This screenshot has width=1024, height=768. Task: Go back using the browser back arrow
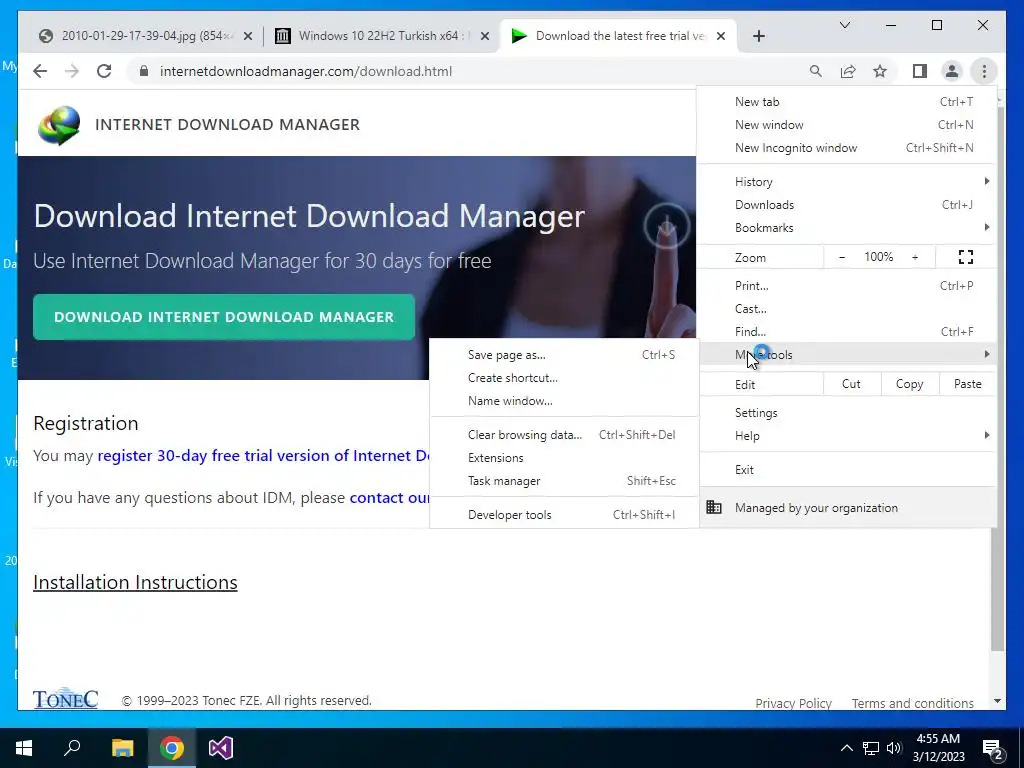coord(40,71)
